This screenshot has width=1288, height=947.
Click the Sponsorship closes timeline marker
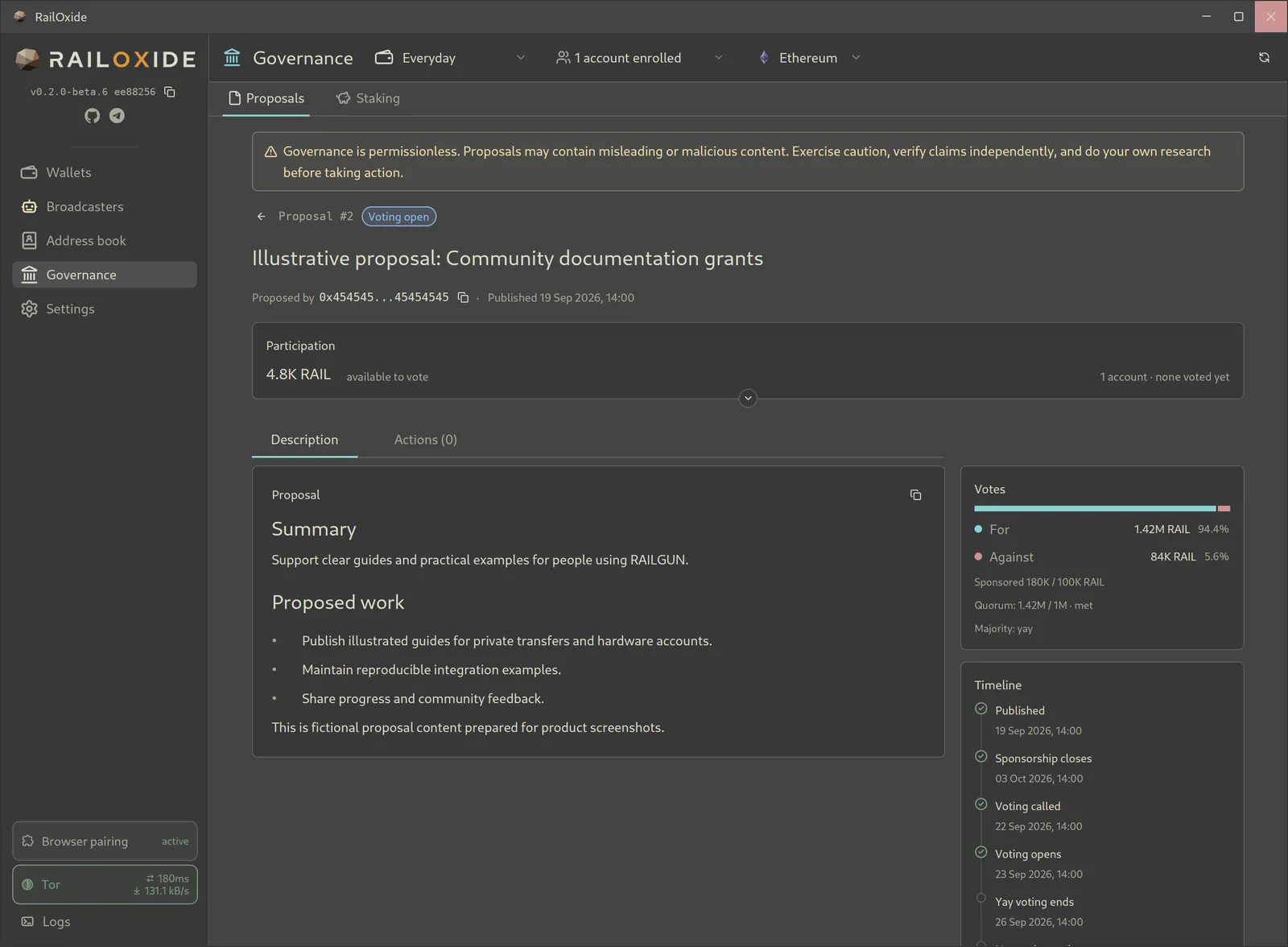tap(980, 756)
